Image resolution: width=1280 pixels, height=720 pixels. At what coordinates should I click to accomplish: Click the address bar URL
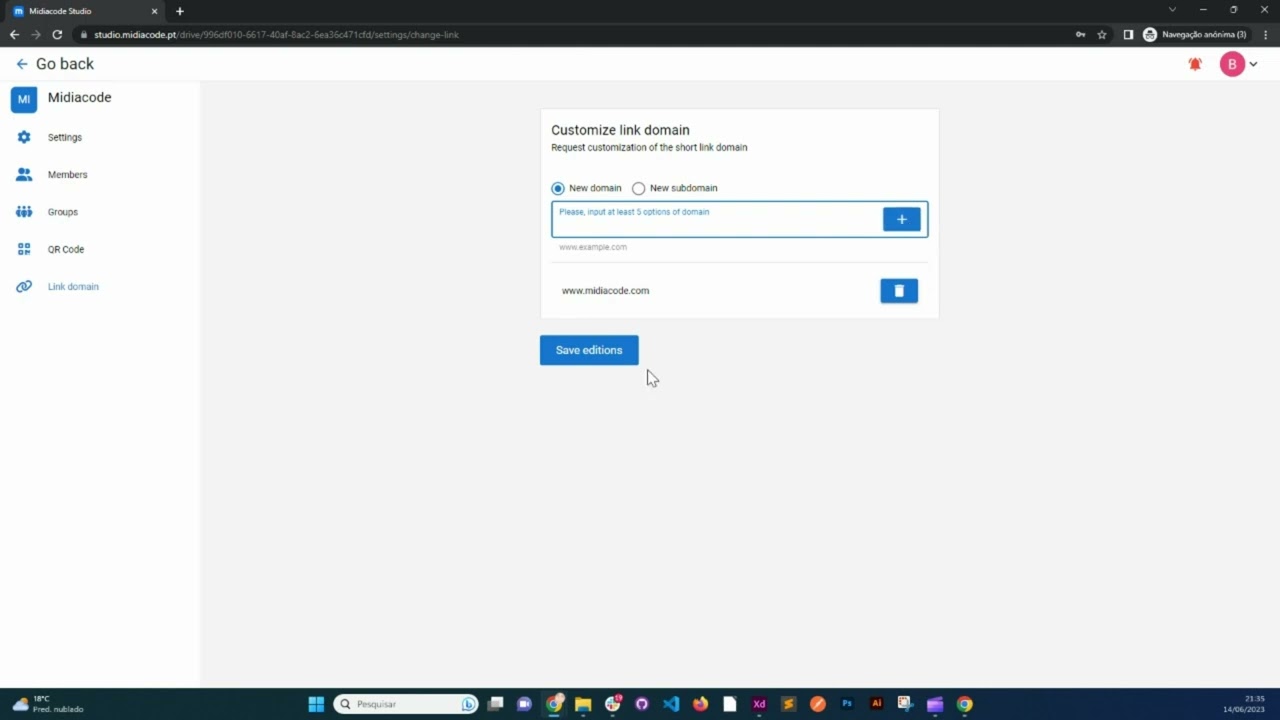276,35
